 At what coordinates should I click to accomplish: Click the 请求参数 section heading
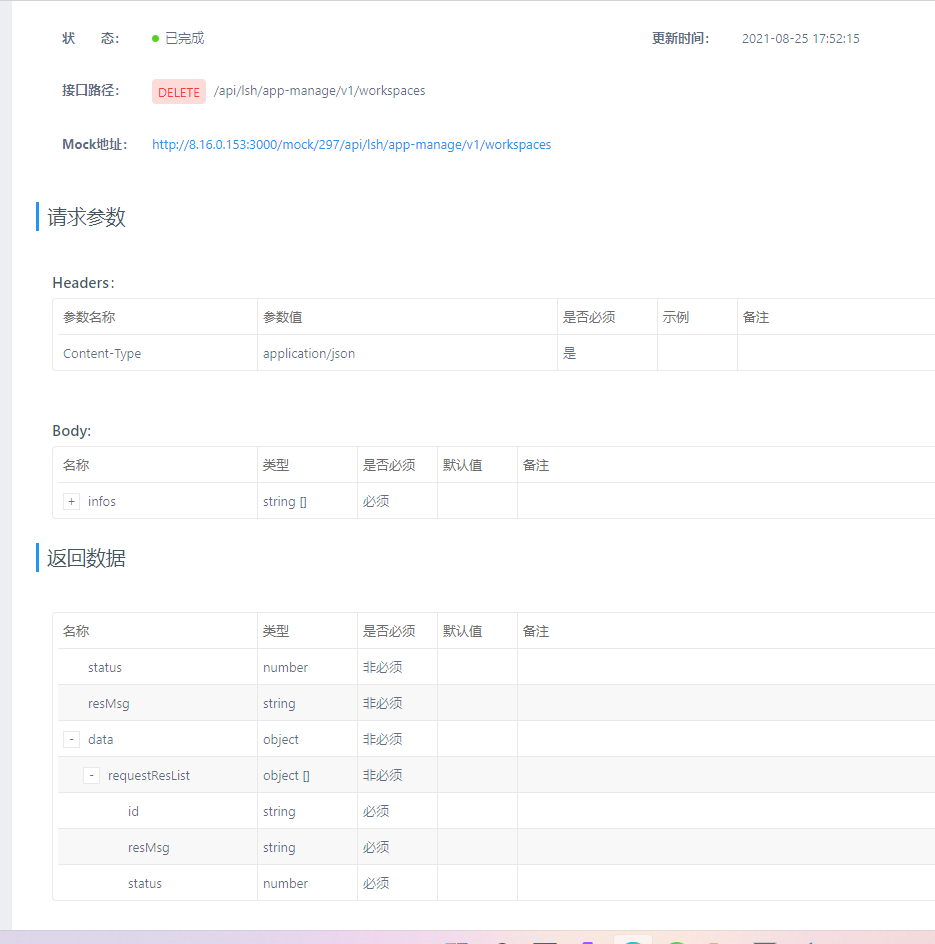click(86, 217)
